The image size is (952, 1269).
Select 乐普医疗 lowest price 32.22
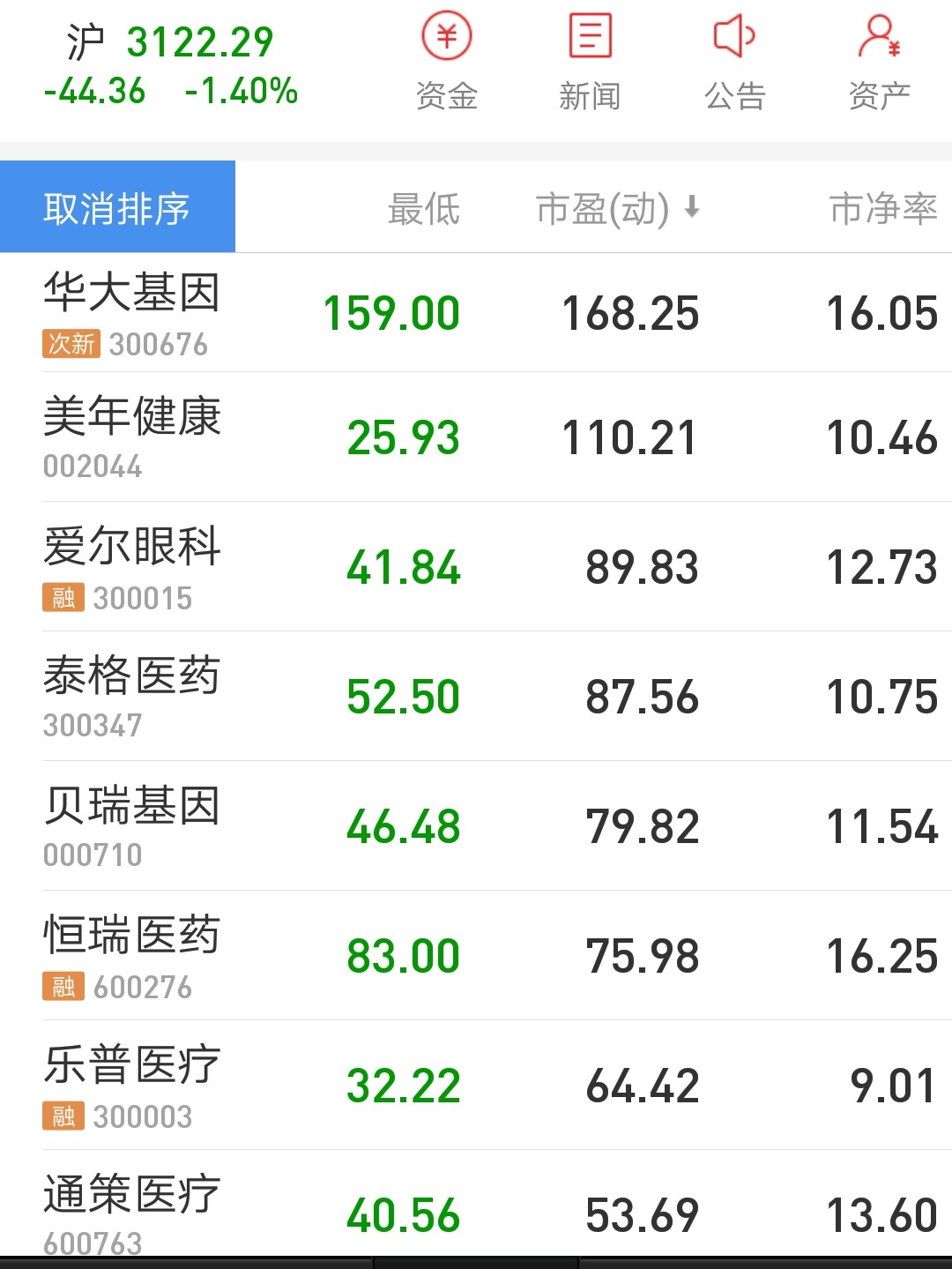[404, 1086]
